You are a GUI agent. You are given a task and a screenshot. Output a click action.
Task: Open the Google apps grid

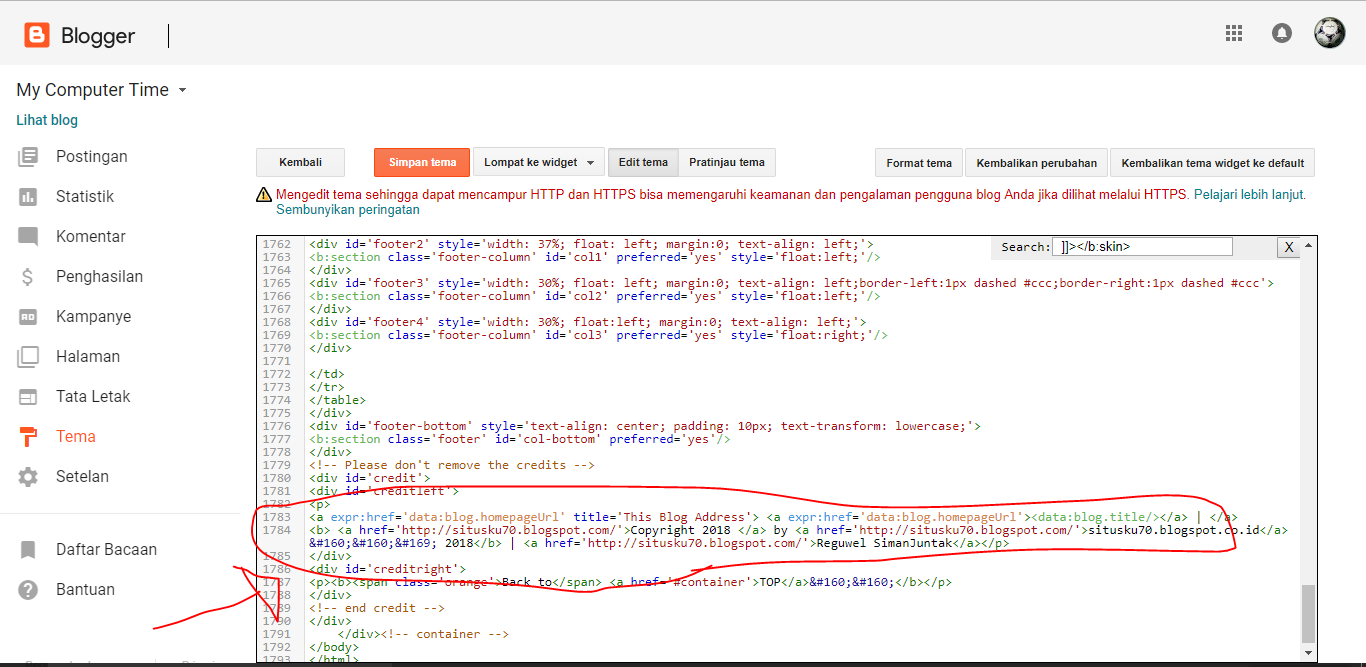click(1233, 32)
